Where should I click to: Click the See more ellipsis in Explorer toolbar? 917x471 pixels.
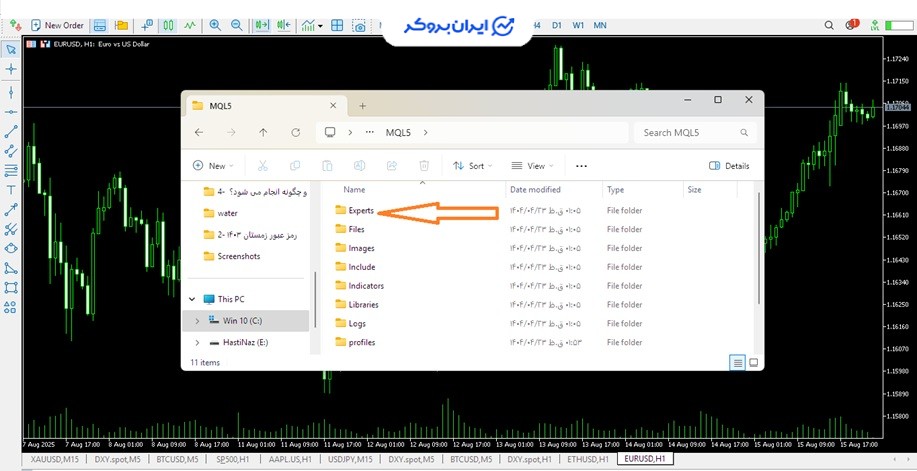pos(581,166)
